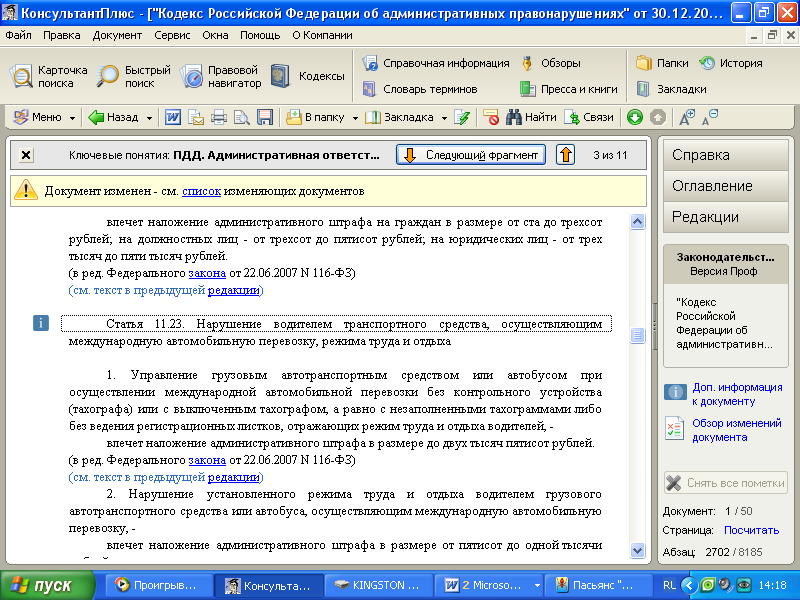Click the red prohibition filter icon
Image resolution: width=800 pixels, height=600 pixels.
[x=491, y=117]
